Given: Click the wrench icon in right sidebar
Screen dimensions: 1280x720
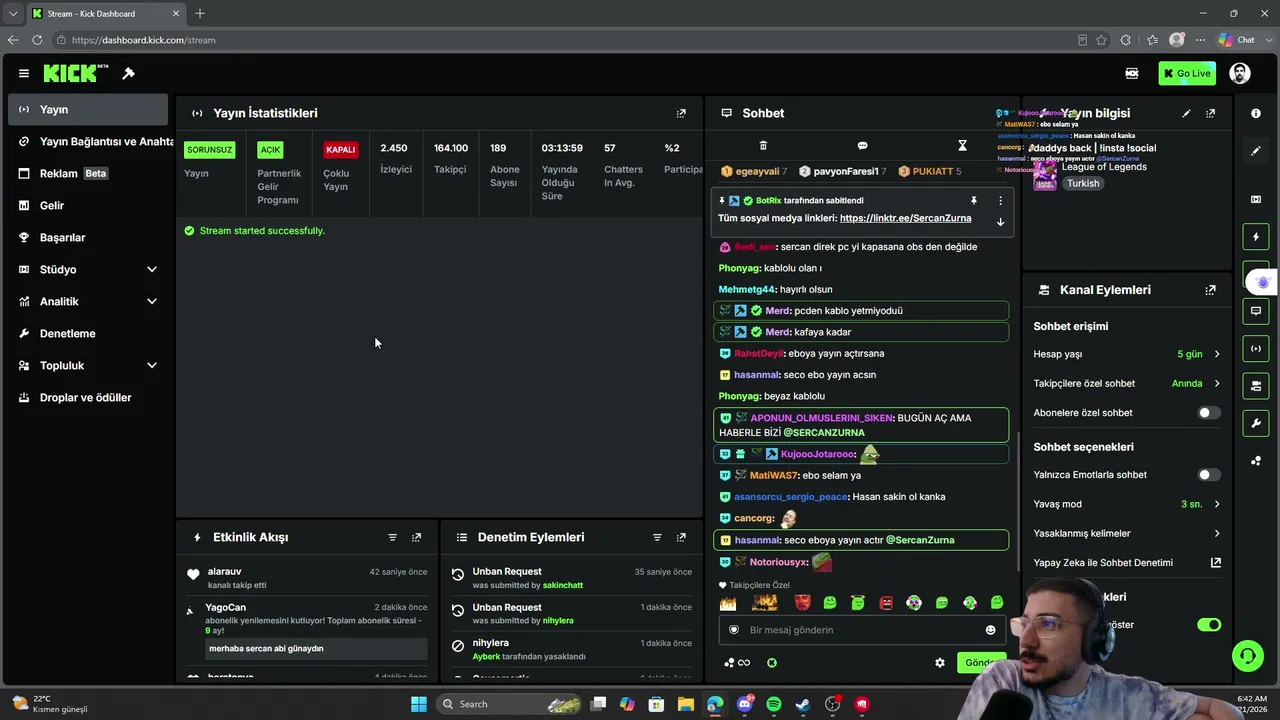Looking at the screenshot, I should (x=1256, y=423).
